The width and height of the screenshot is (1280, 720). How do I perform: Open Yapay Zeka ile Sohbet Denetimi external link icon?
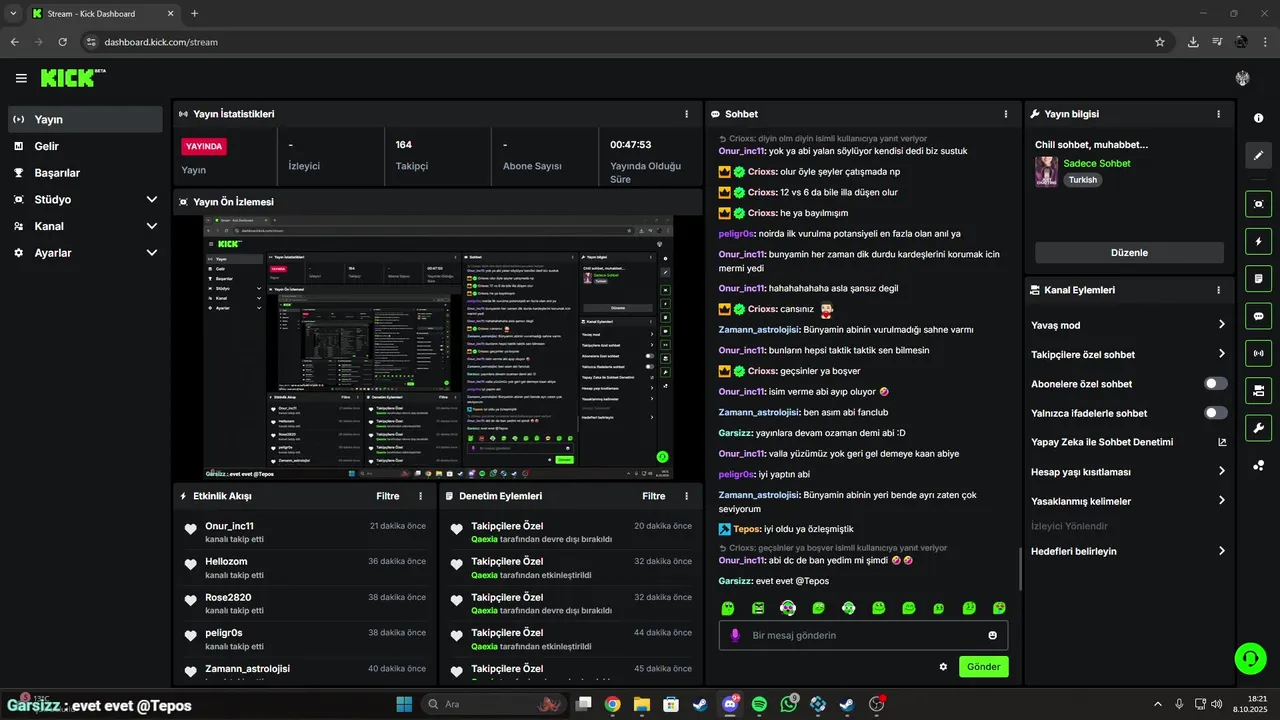(x=1222, y=442)
